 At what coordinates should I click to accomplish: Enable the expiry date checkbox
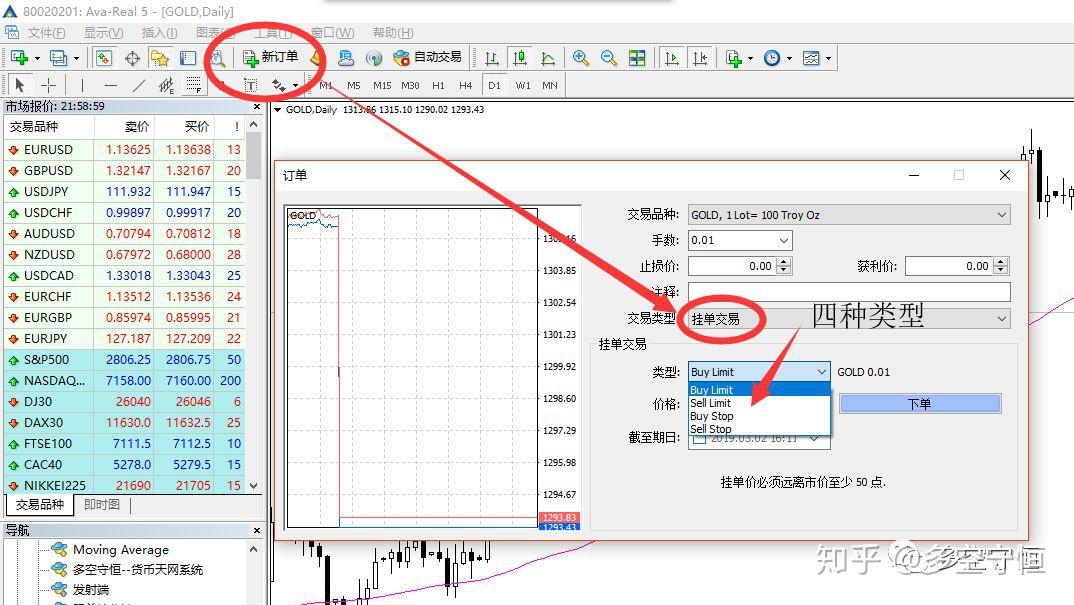699,439
